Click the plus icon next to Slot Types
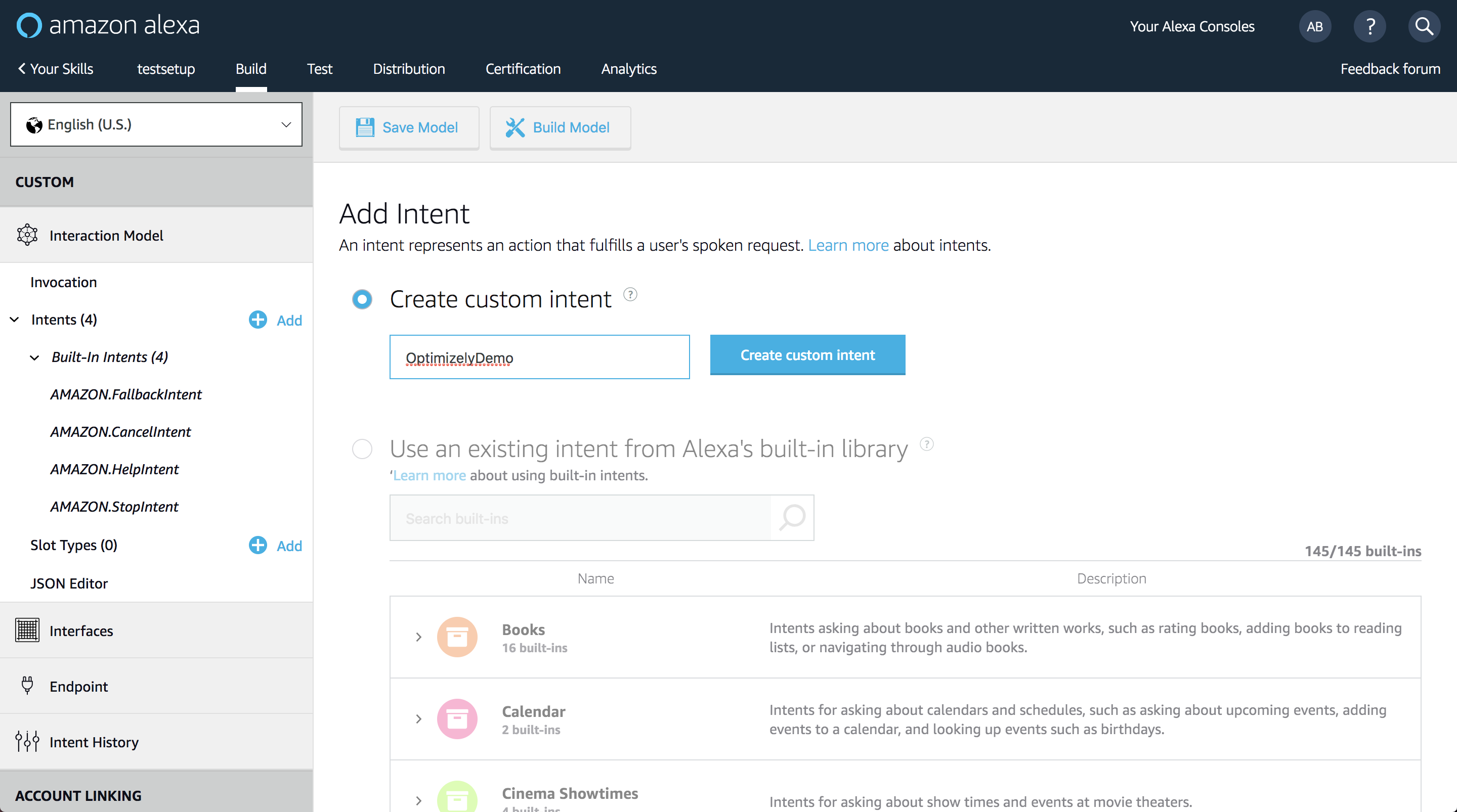1457x812 pixels. (x=258, y=545)
